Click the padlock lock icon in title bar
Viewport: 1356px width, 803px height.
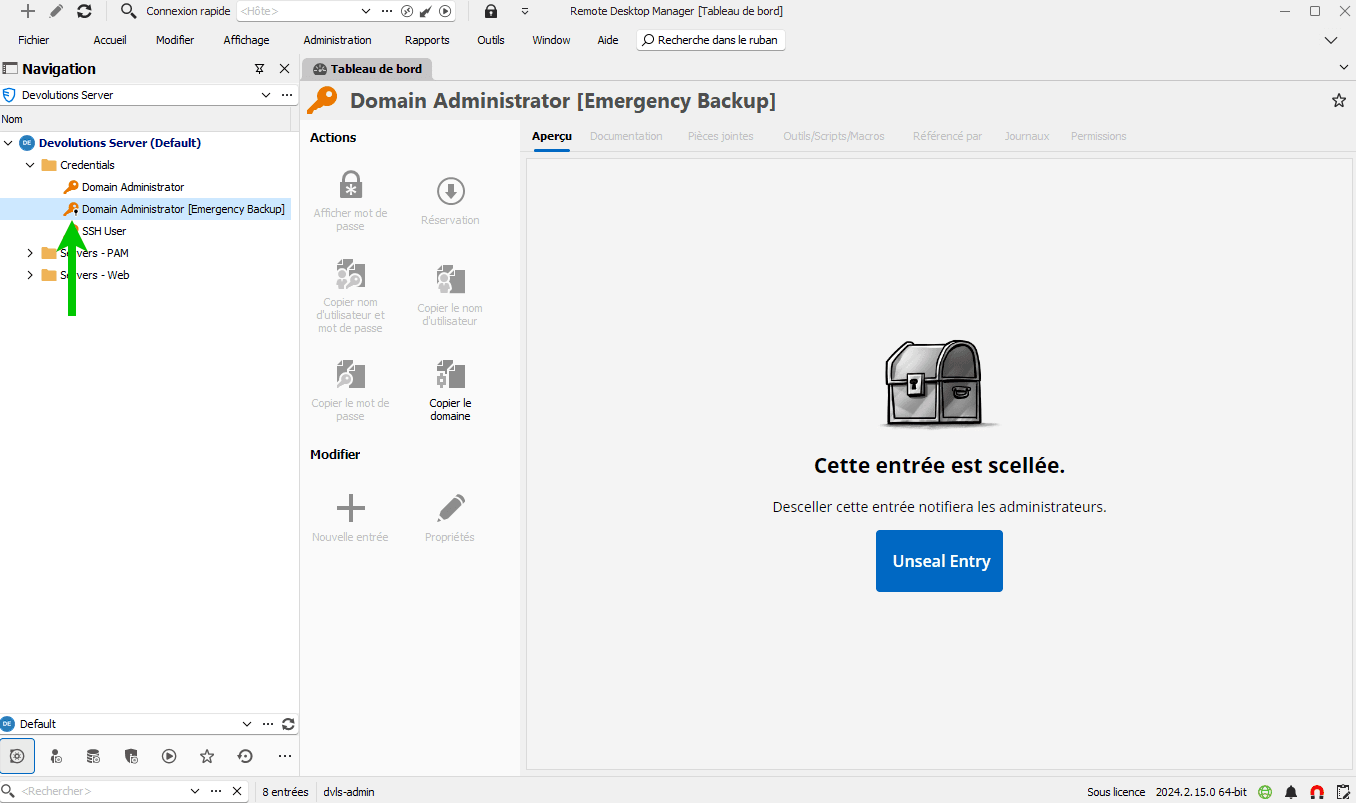coord(491,11)
